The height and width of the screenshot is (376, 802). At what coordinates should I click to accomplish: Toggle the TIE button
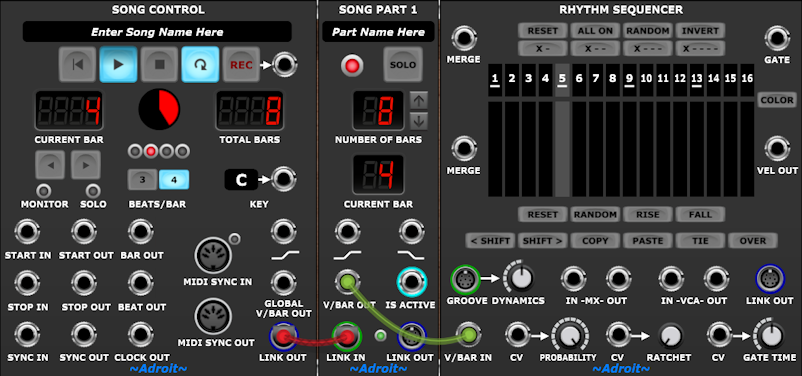tap(700, 240)
